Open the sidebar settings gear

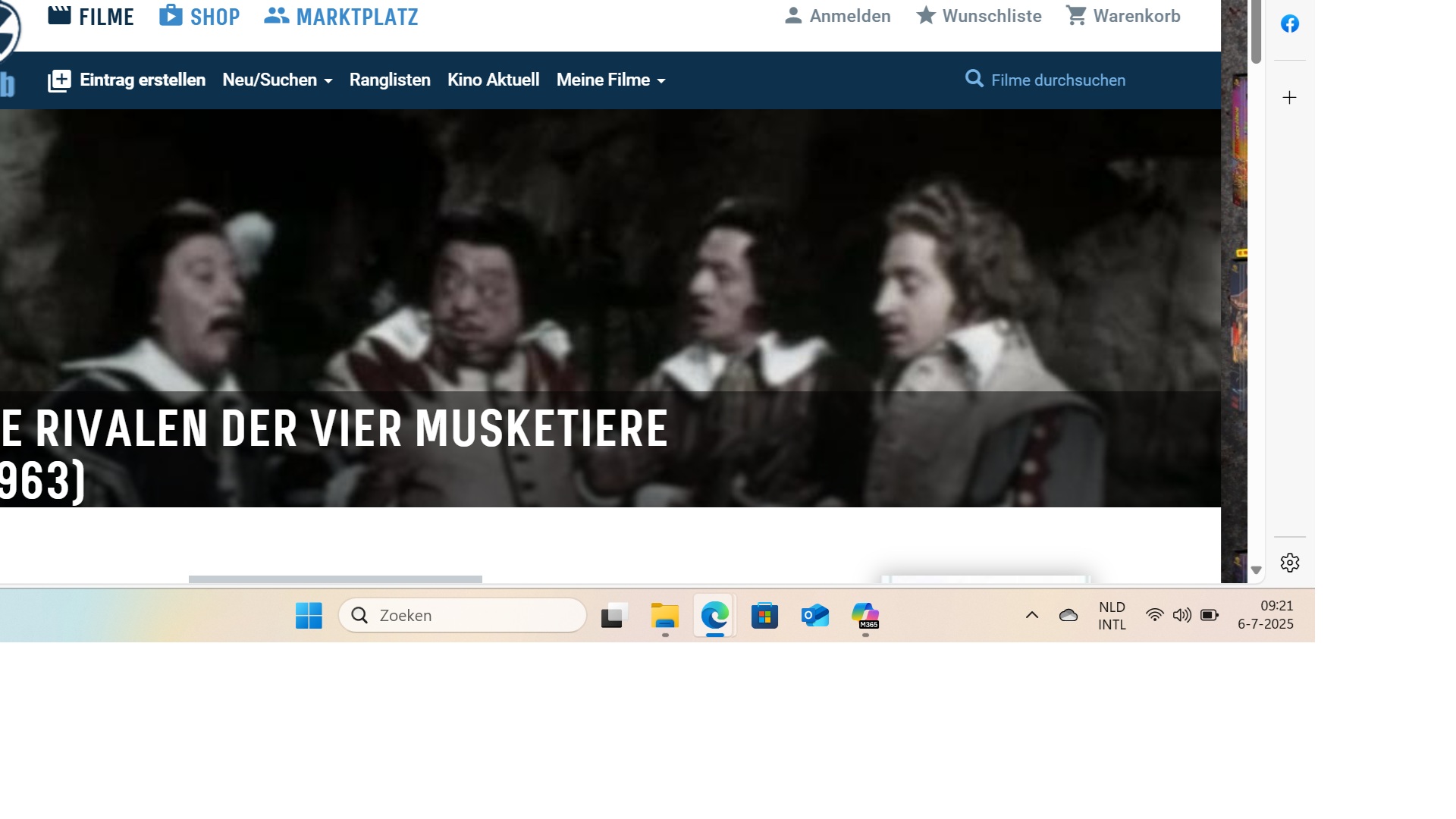(x=1289, y=563)
